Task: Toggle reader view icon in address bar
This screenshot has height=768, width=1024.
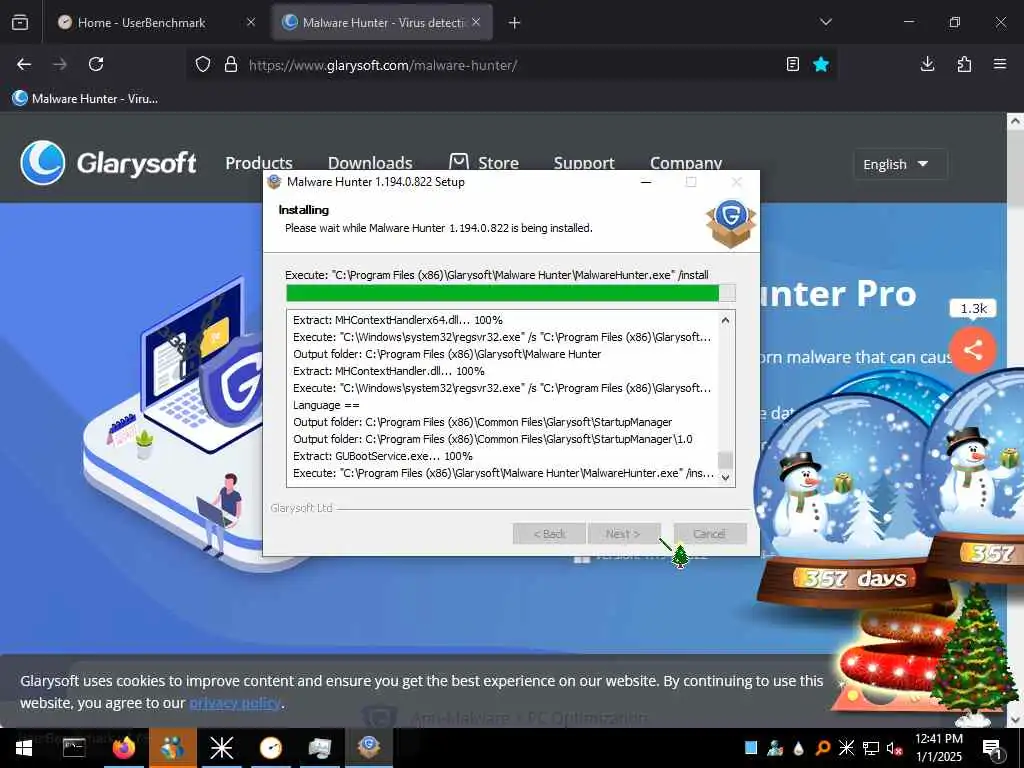Action: click(x=793, y=64)
